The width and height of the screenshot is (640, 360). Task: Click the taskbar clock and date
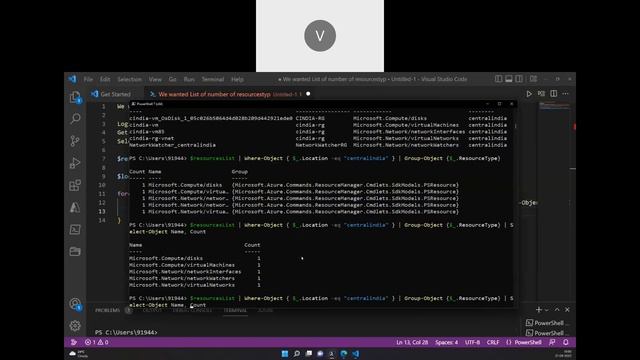tap(564, 354)
